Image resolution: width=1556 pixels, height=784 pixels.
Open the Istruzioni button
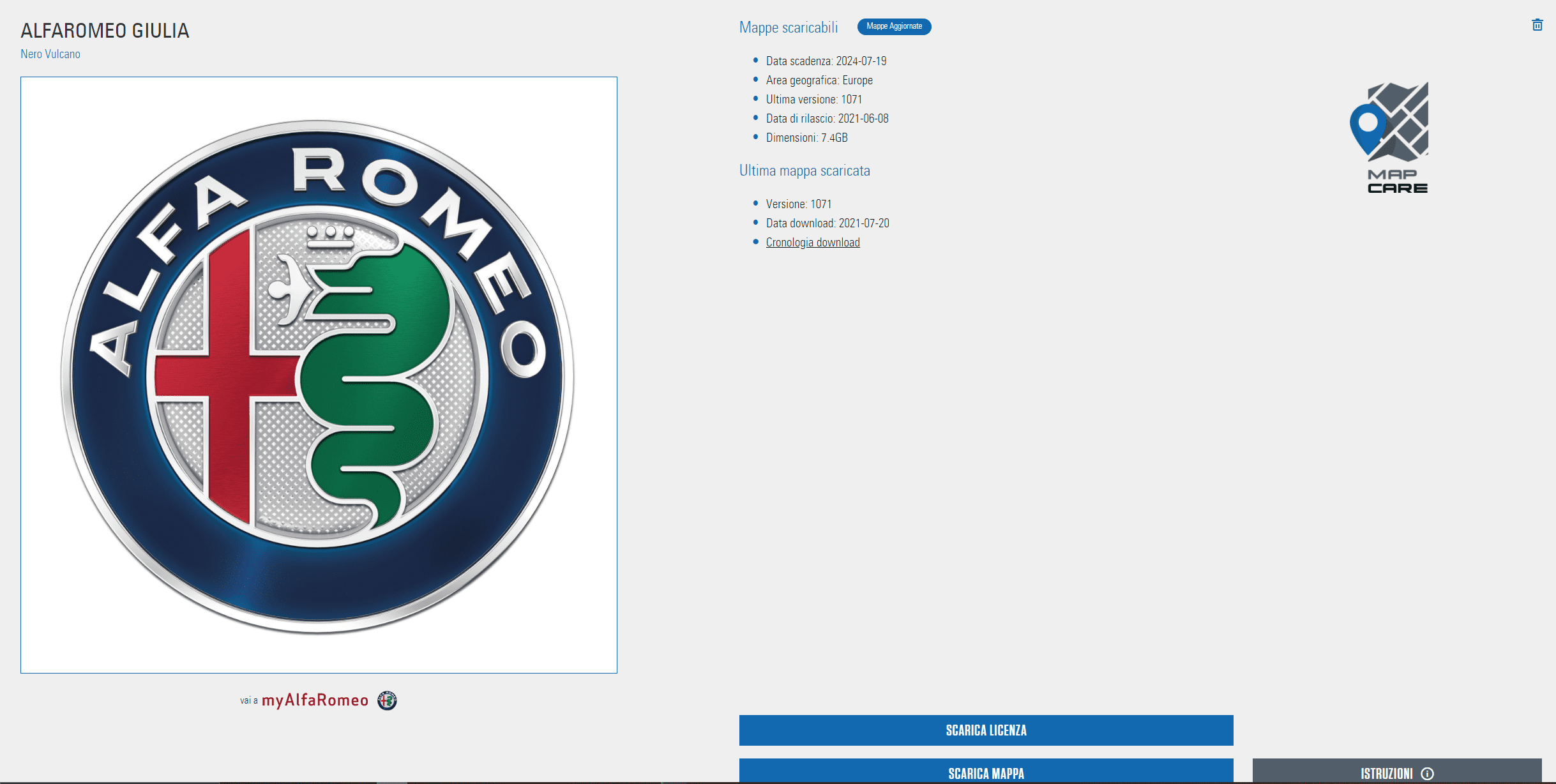[x=1386, y=773]
